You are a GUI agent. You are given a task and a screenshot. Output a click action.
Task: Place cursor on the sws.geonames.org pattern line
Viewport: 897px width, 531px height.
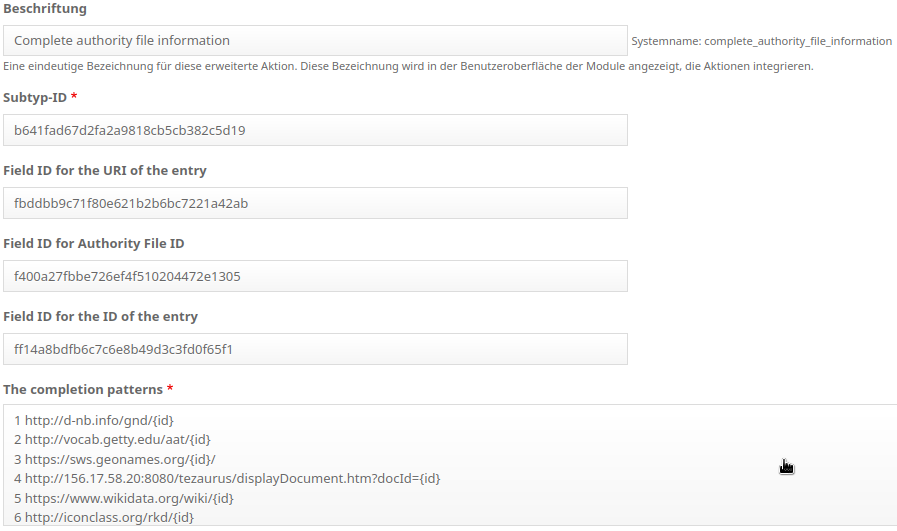point(114,459)
